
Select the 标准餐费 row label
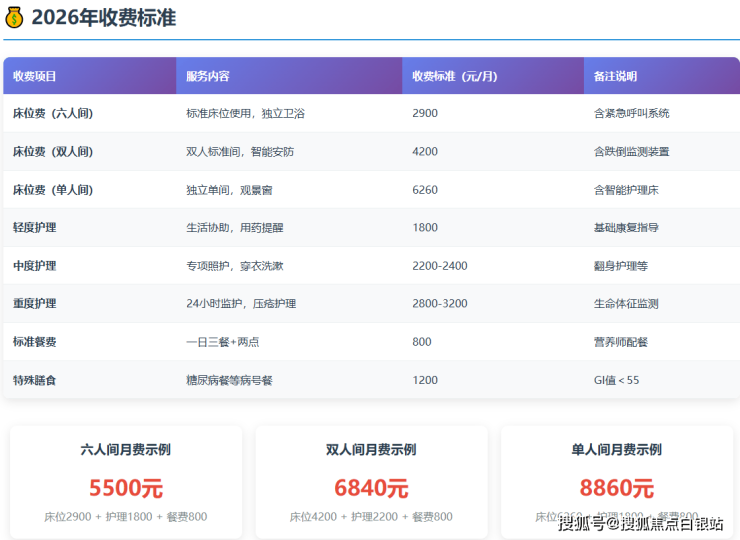[35, 342]
